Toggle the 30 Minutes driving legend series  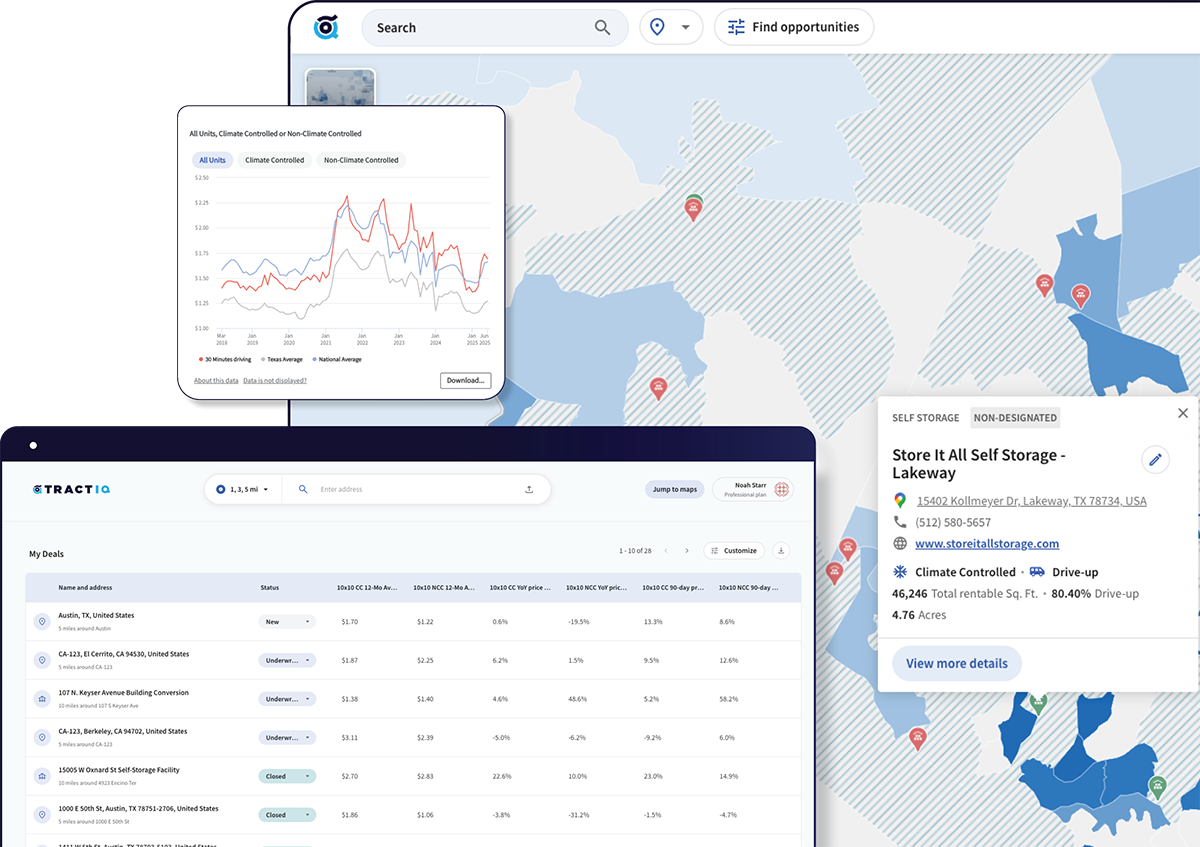[225, 359]
